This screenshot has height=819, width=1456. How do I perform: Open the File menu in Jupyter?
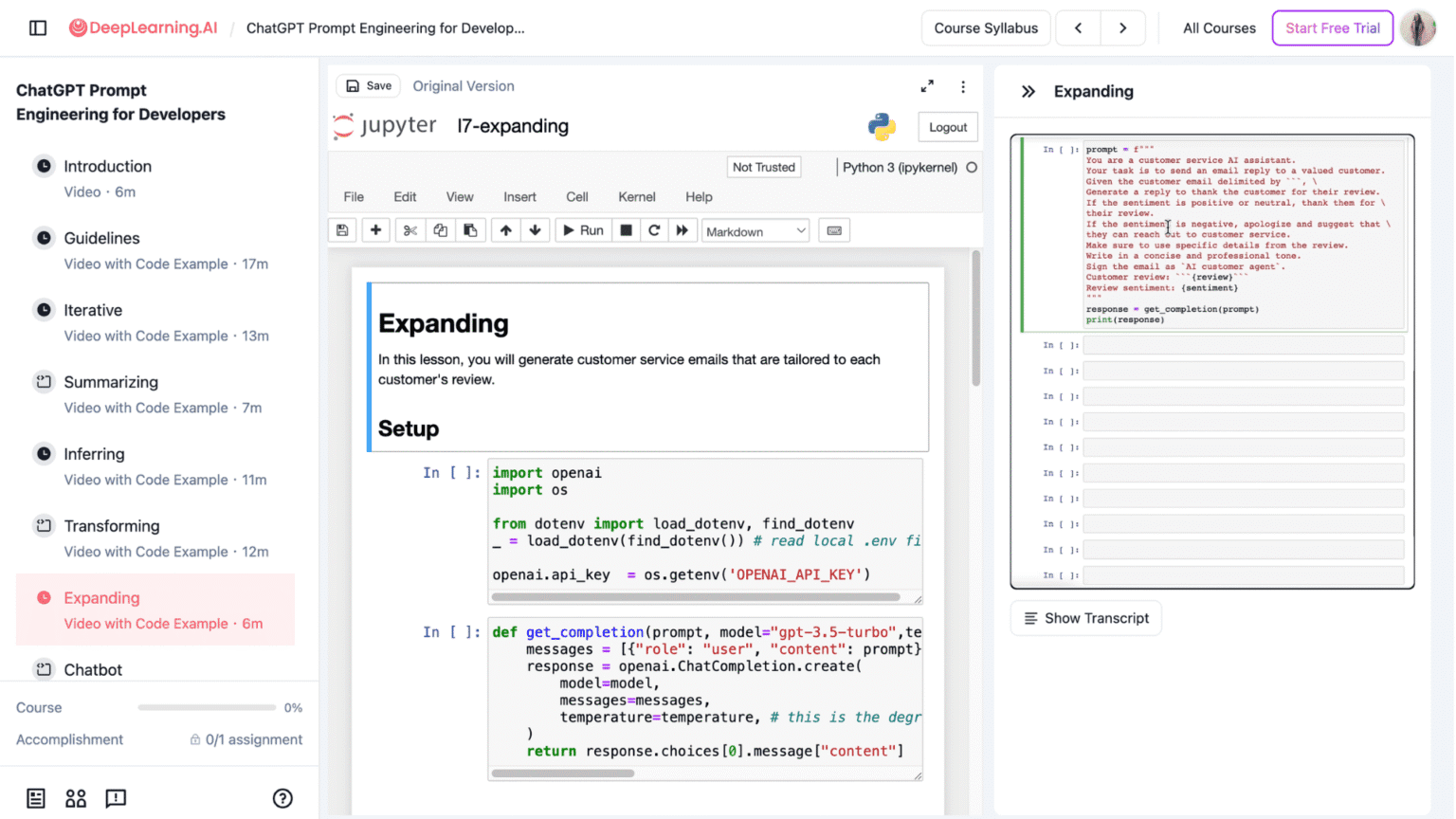tap(354, 197)
